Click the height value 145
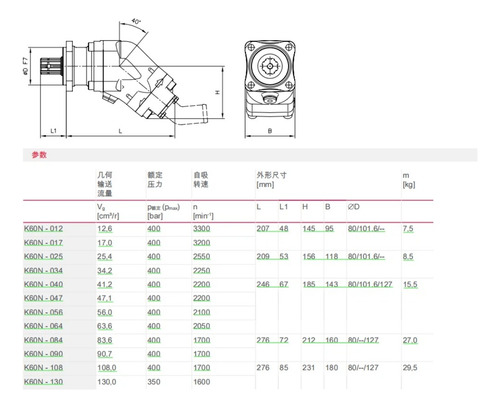500x408 pixels. [309, 229]
